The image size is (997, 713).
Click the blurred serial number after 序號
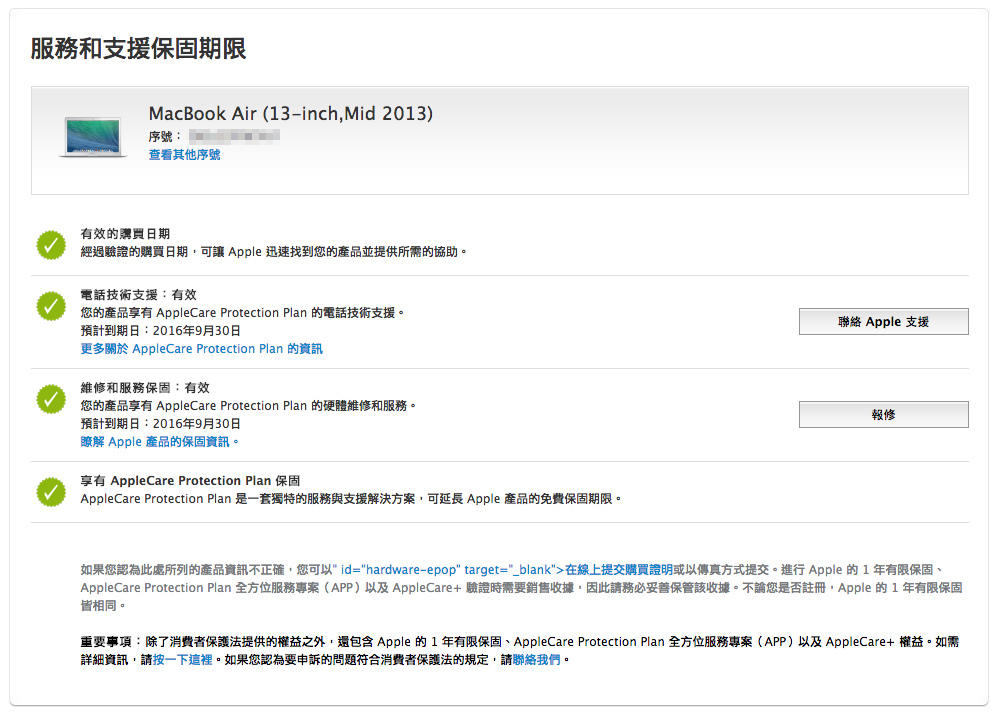click(x=234, y=135)
